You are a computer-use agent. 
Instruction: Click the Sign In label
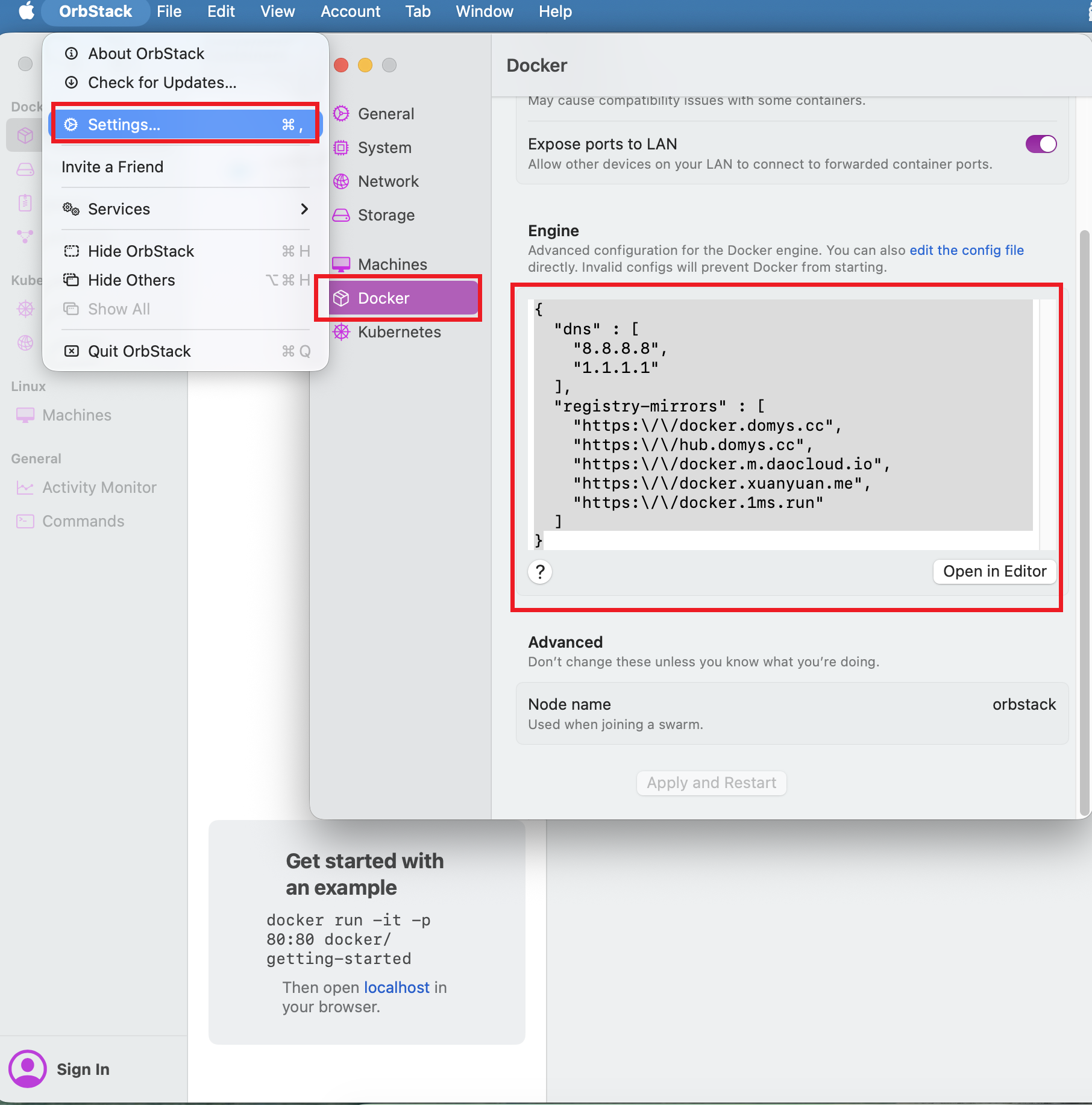(x=83, y=1069)
